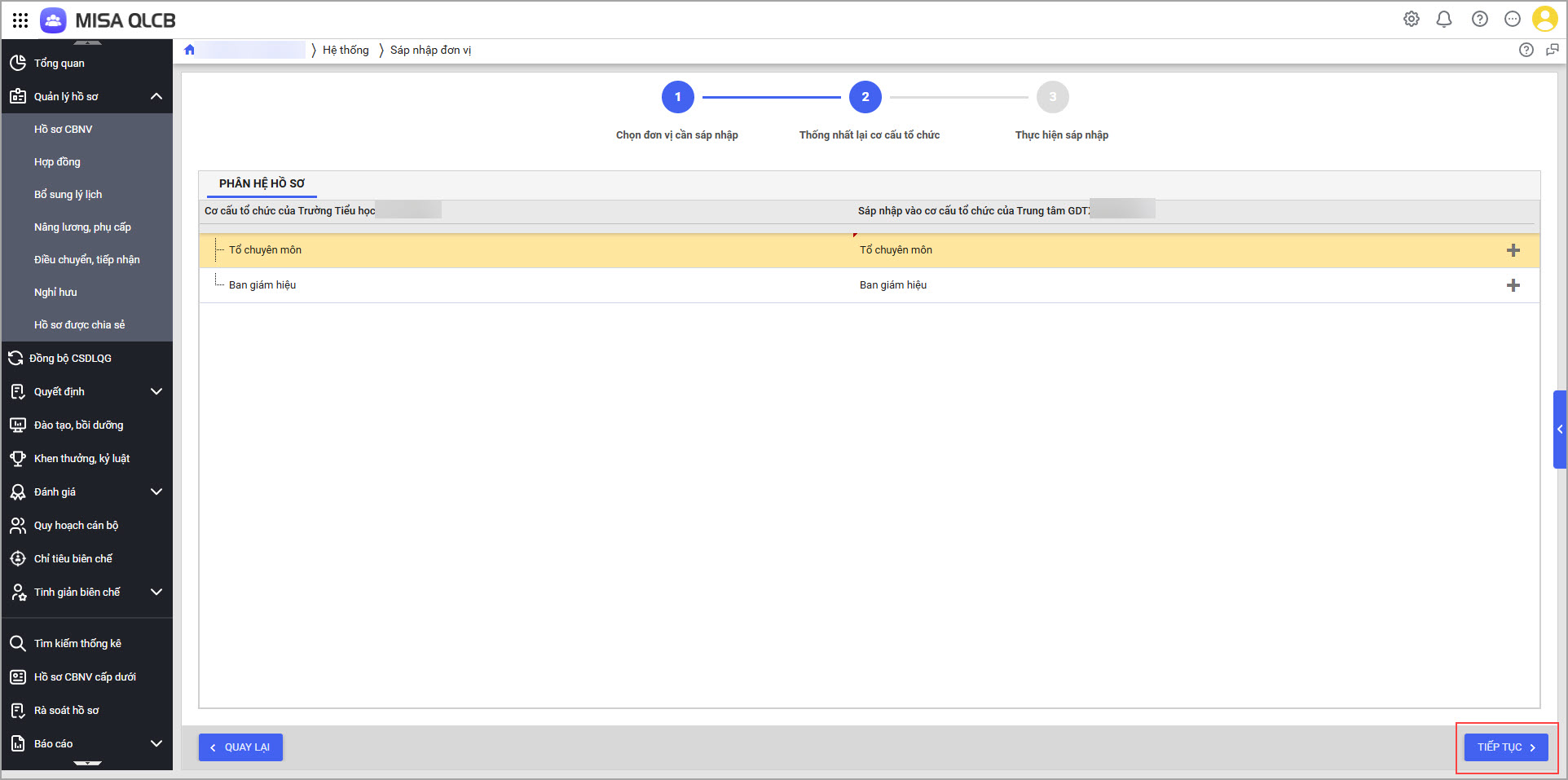Click the Chỉ tiêu biên chế icon

18,558
